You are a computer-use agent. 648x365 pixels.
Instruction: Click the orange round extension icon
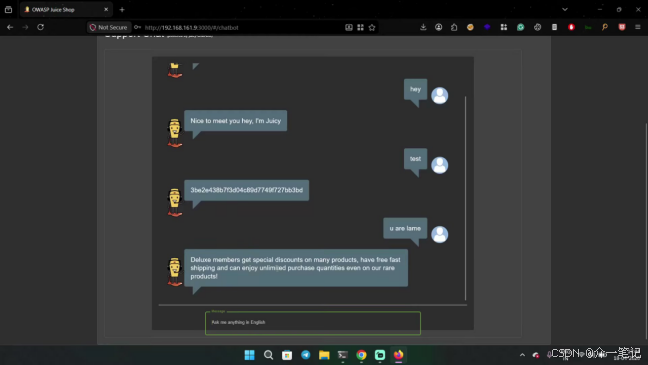470,27
